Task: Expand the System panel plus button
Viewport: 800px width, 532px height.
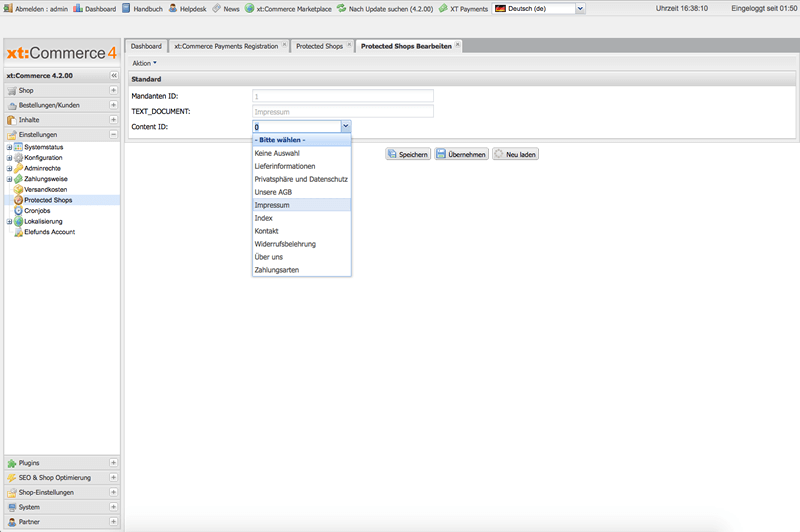Action: pyautogui.click(x=113, y=507)
